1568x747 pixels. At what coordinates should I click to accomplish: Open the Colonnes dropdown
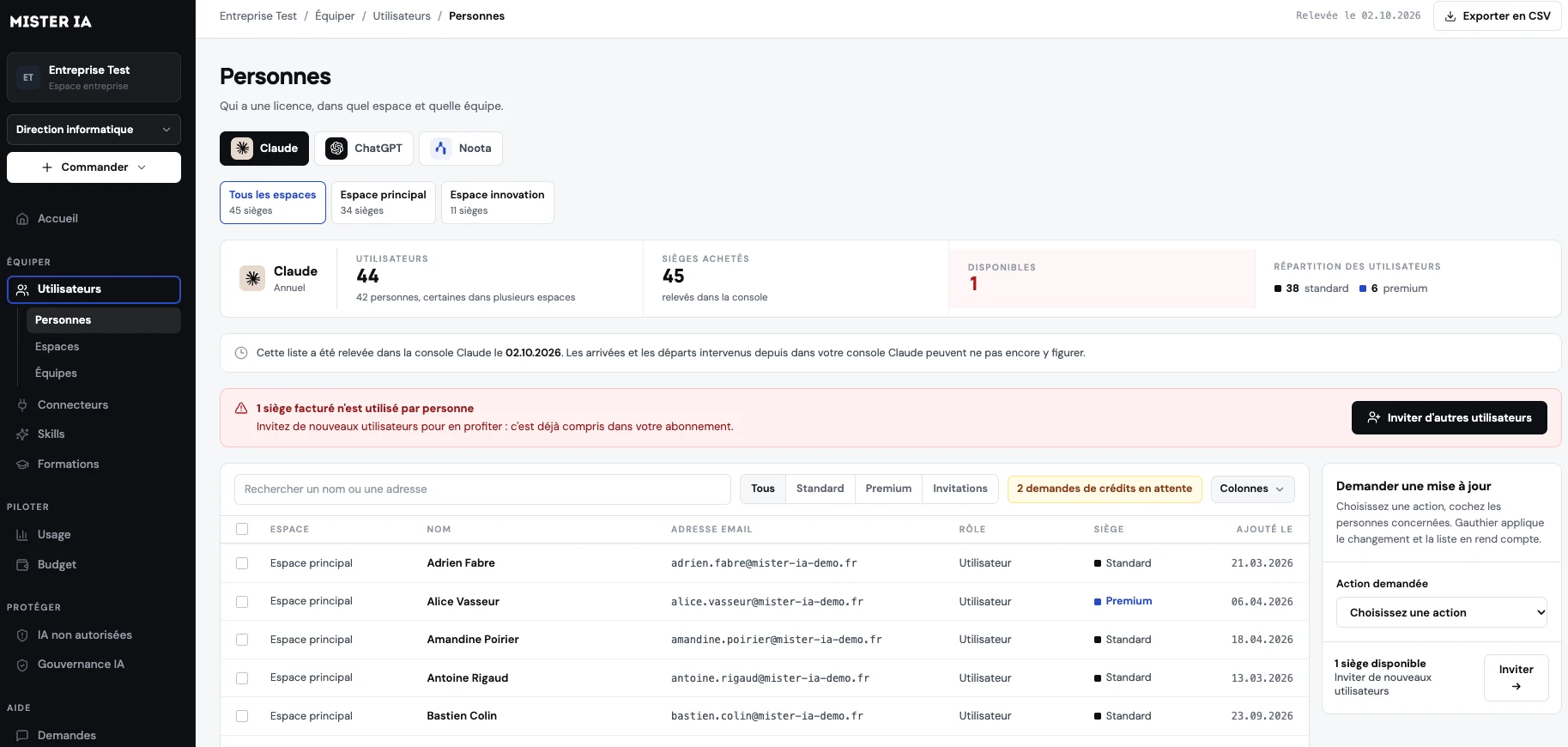pyautogui.click(x=1252, y=489)
